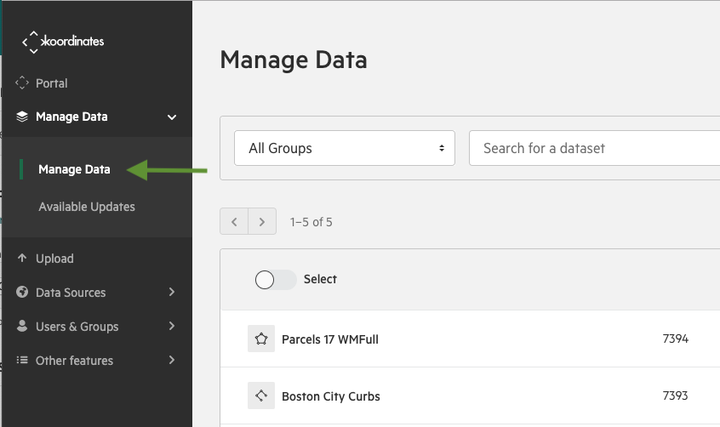Screen dimensions: 720x427
Task: Go to the previous page of datasets
Action: (x=234, y=222)
